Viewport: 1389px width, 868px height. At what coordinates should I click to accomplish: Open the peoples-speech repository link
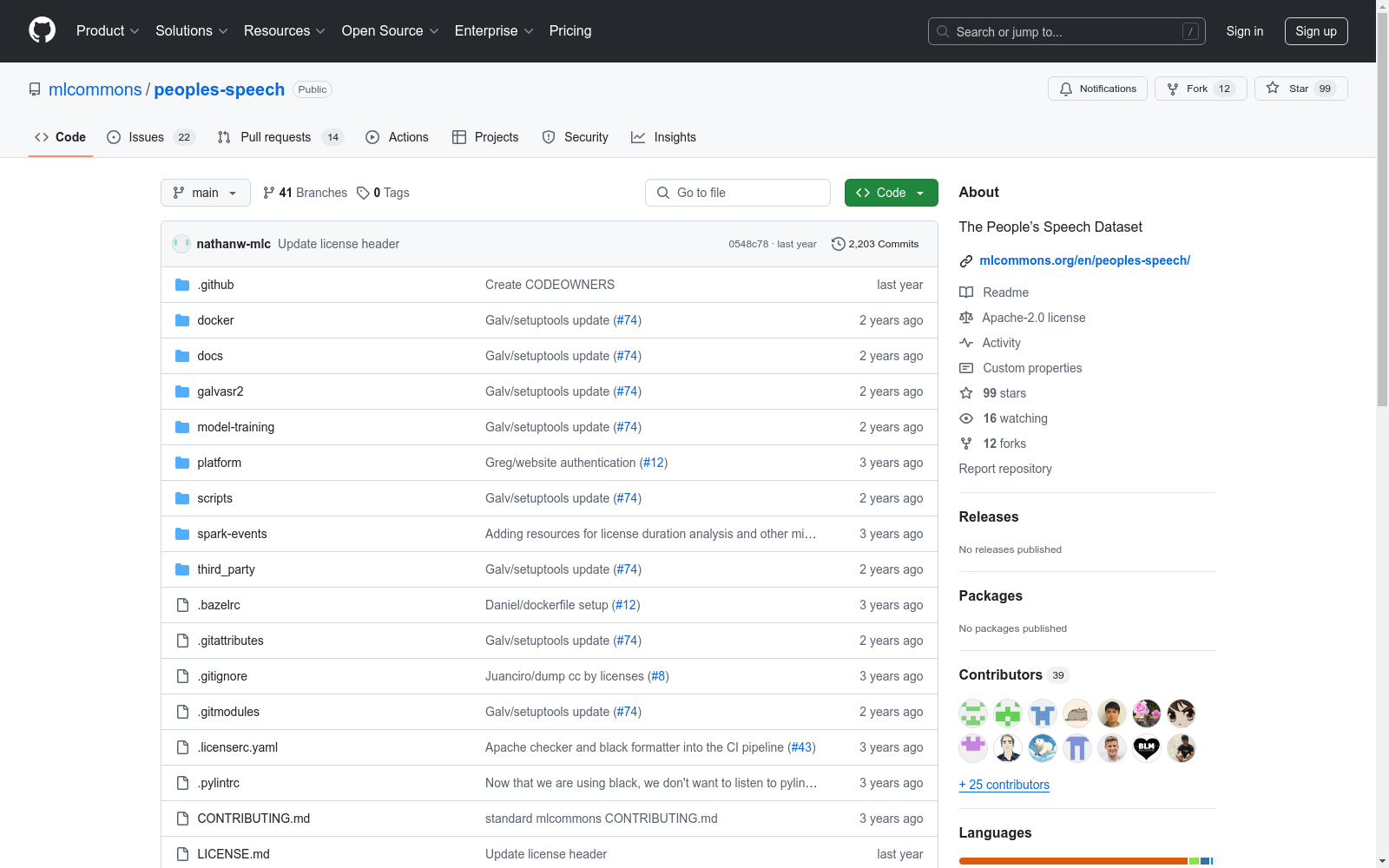pos(220,89)
